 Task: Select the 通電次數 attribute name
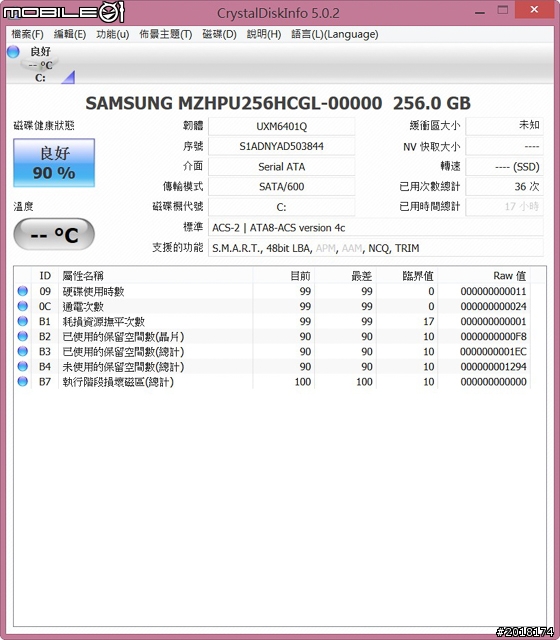(x=83, y=307)
